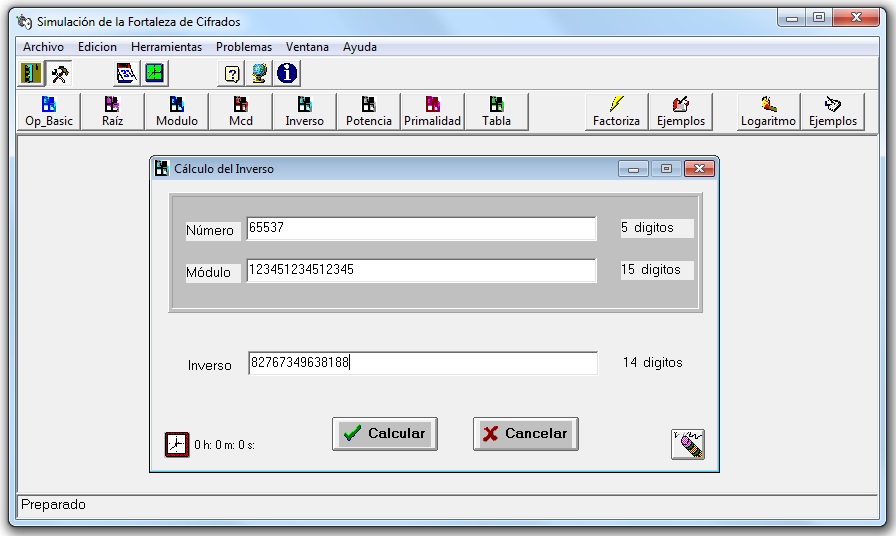Click into the Número input field
The image size is (896, 536).
point(420,229)
